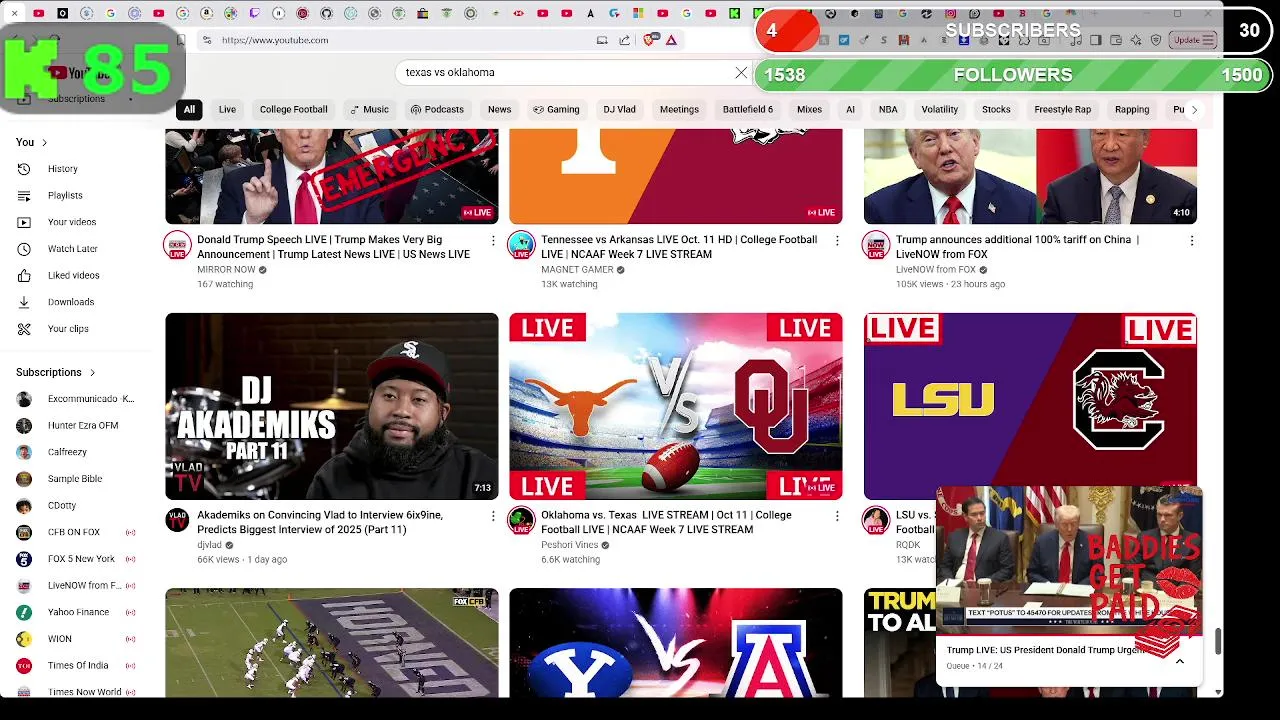Click the page vertical scrollbar thumb

(1217, 642)
